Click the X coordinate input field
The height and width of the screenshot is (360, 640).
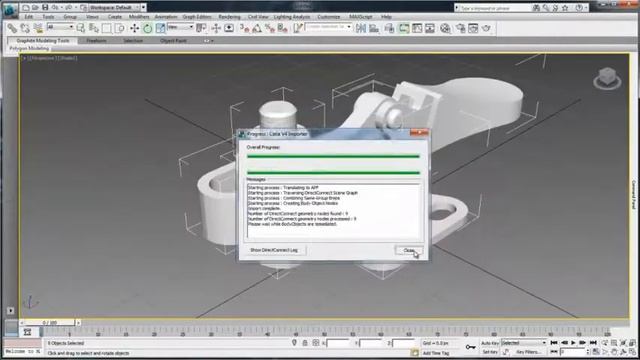338,343
